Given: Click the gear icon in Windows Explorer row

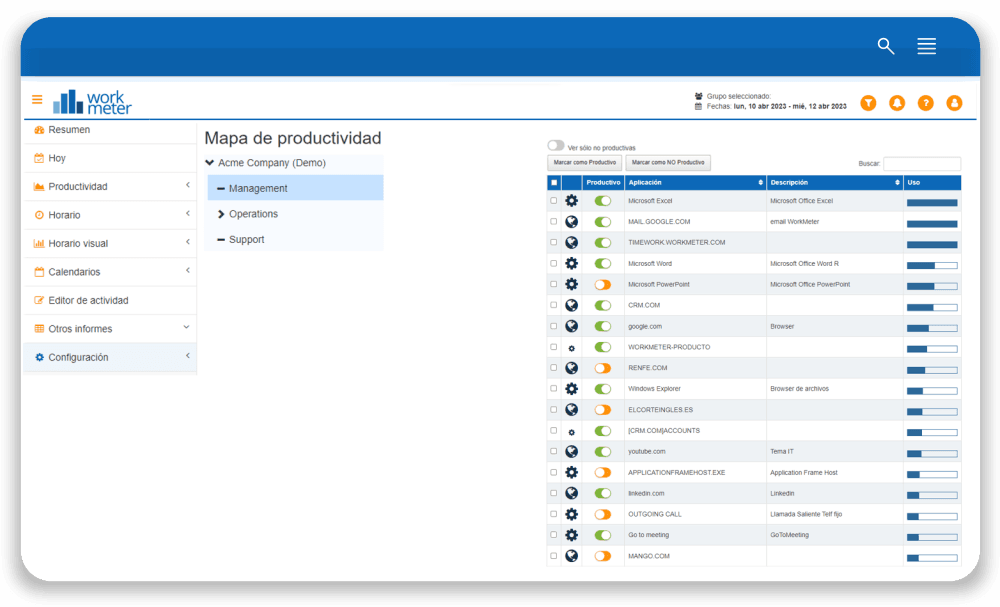Looking at the screenshot, I should click(x=571, y=389).
